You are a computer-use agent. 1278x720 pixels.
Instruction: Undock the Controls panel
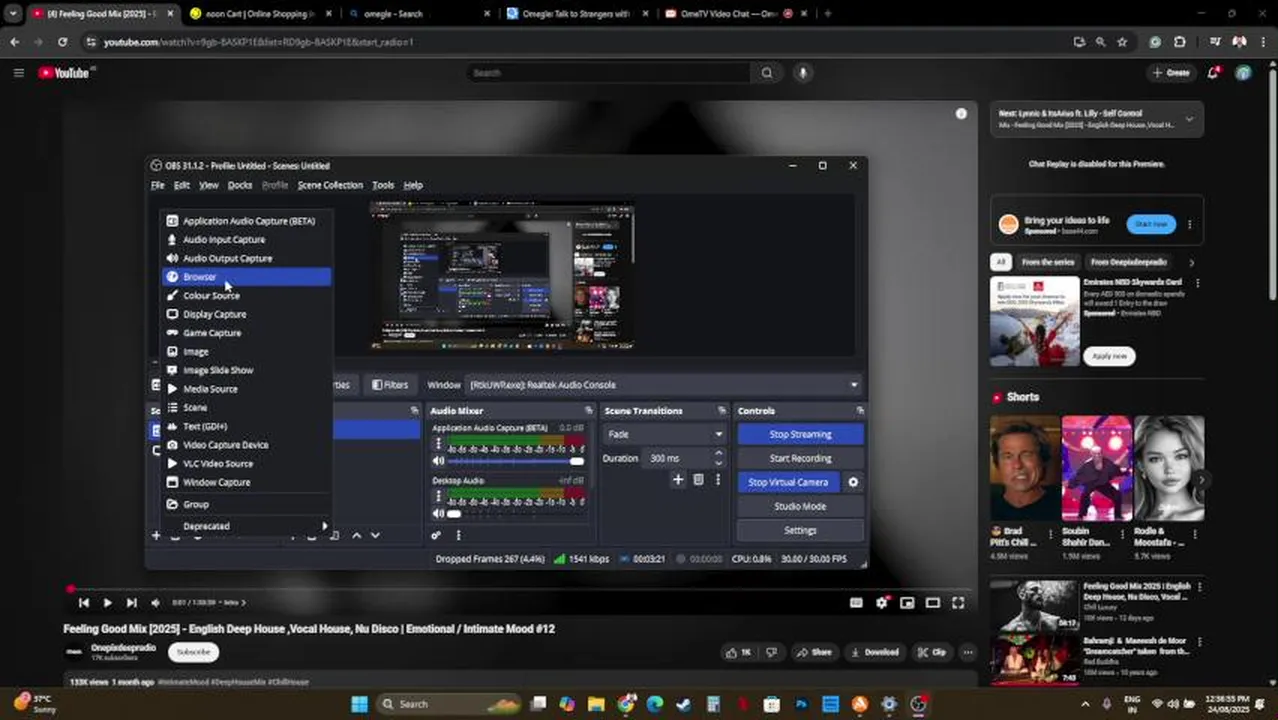[x=860, y=411]
